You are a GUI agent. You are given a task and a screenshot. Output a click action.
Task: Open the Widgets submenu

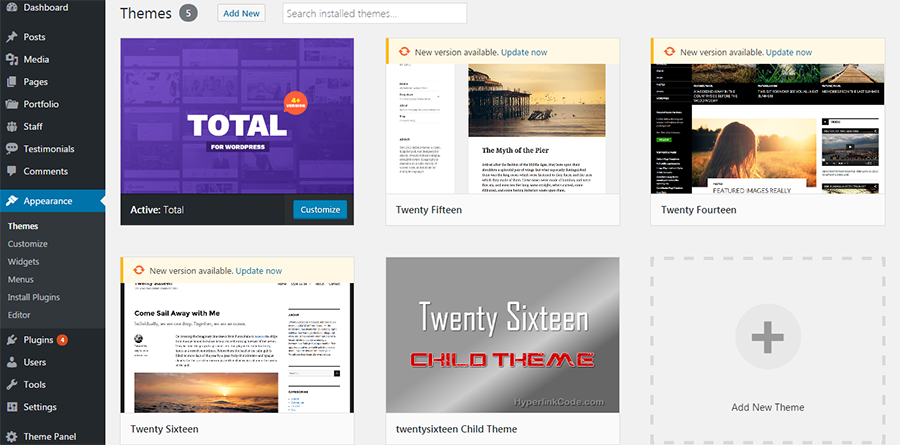point(24,262)
